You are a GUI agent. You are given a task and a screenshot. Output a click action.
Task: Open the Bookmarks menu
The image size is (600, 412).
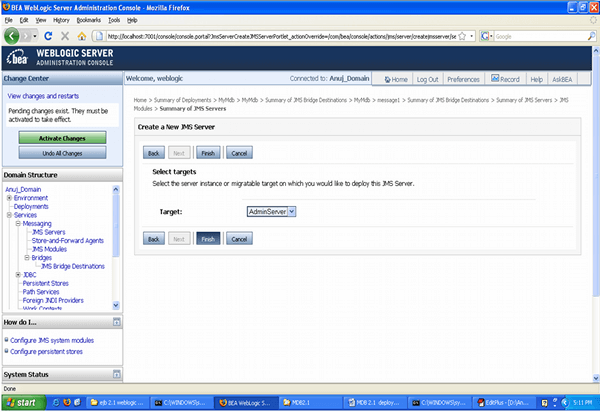89,19
